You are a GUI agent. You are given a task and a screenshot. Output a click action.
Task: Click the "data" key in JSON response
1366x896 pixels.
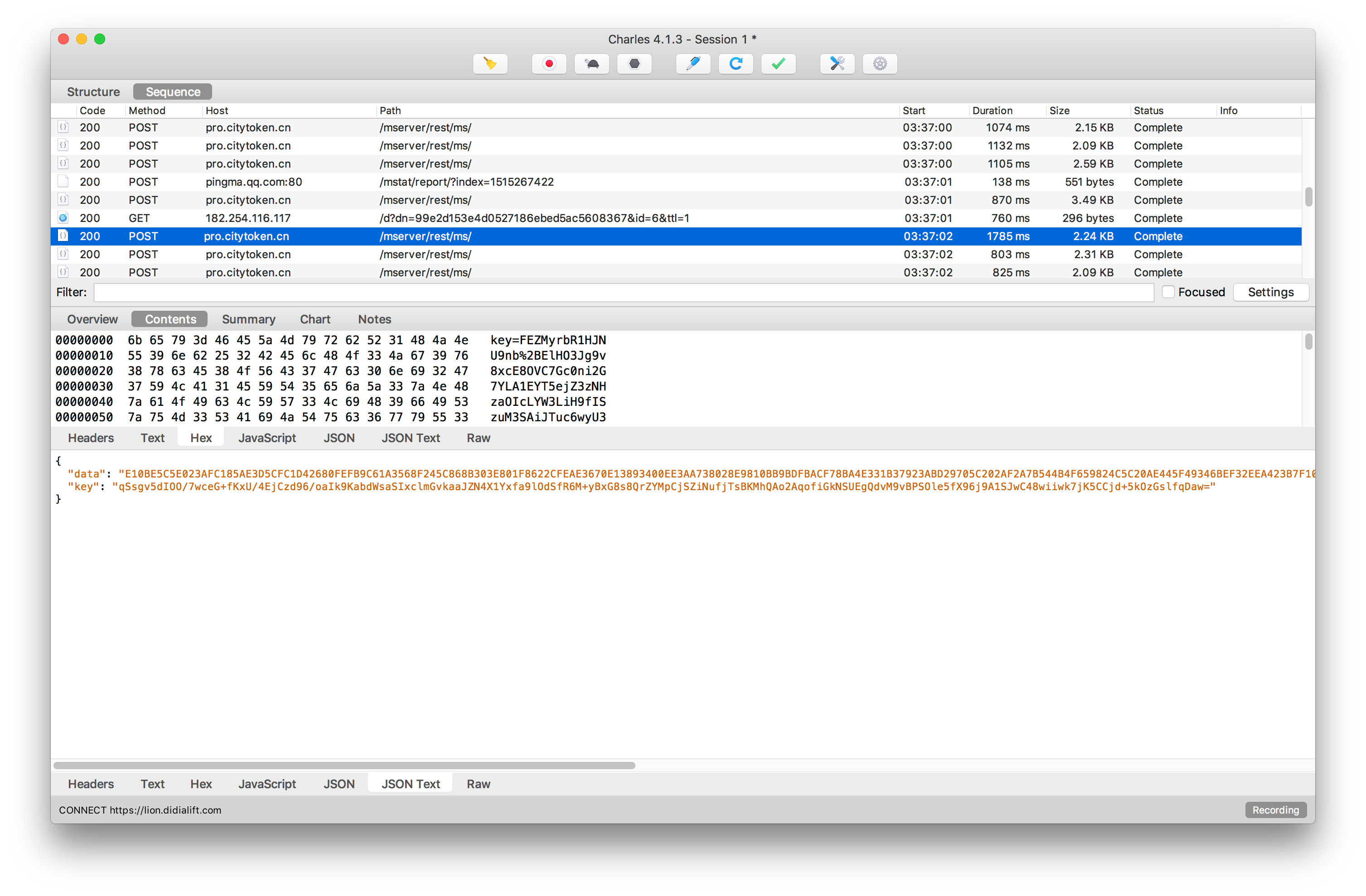(87, 474)
